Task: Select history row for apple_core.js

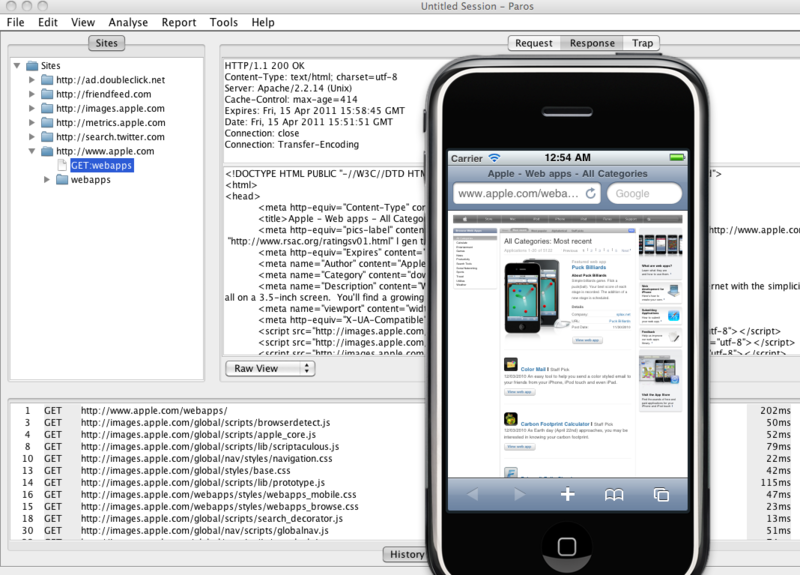Action: (198, 435)
